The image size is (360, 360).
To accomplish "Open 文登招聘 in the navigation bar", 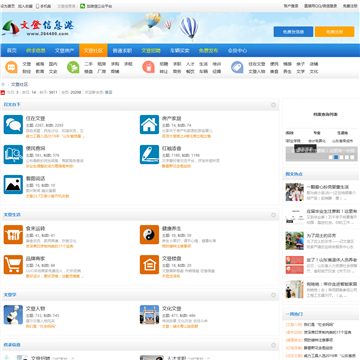I will 151,51.
